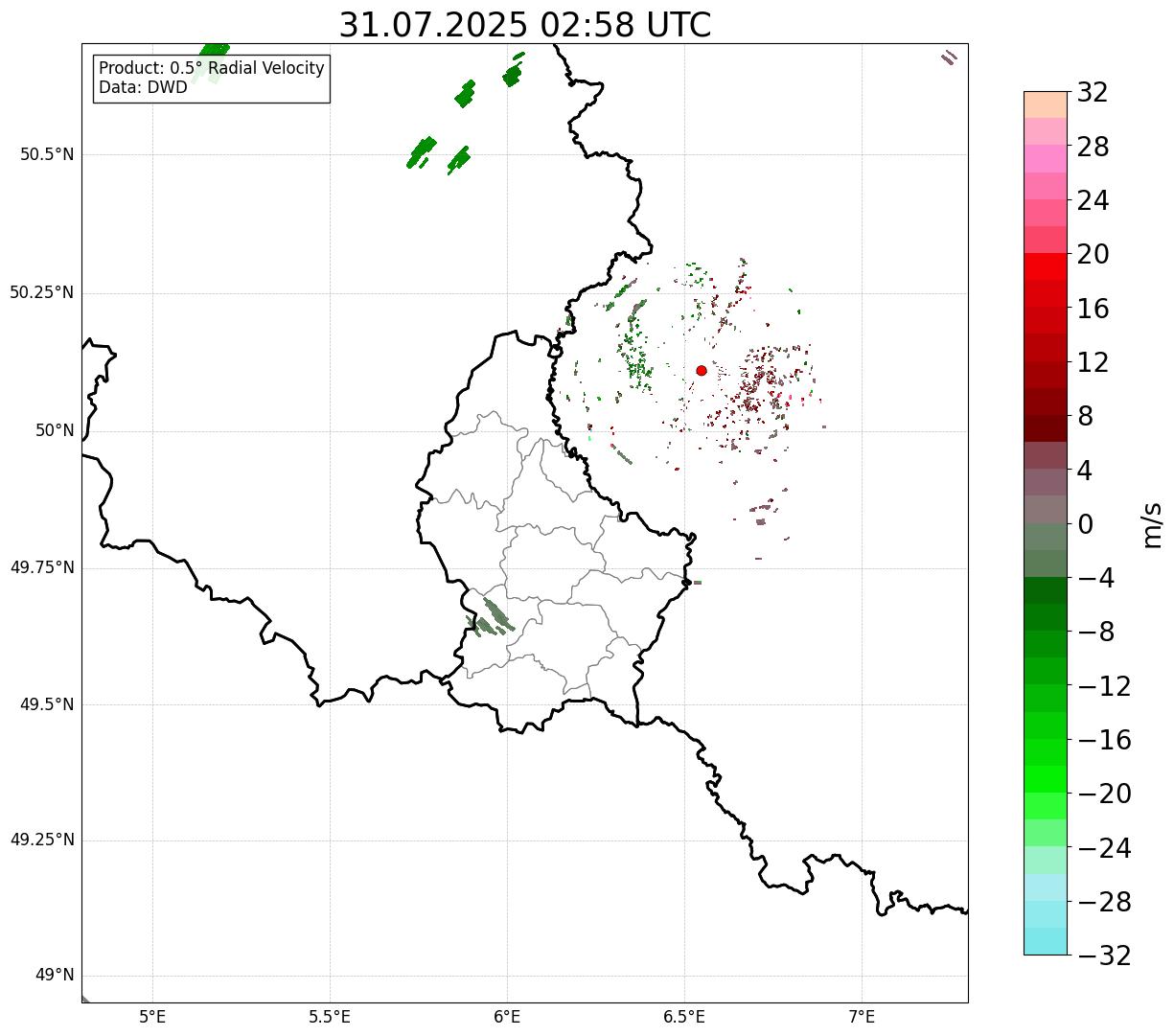Click the 49.75°N latitude label
The image size is (1174, 1036).
point(42,567)
